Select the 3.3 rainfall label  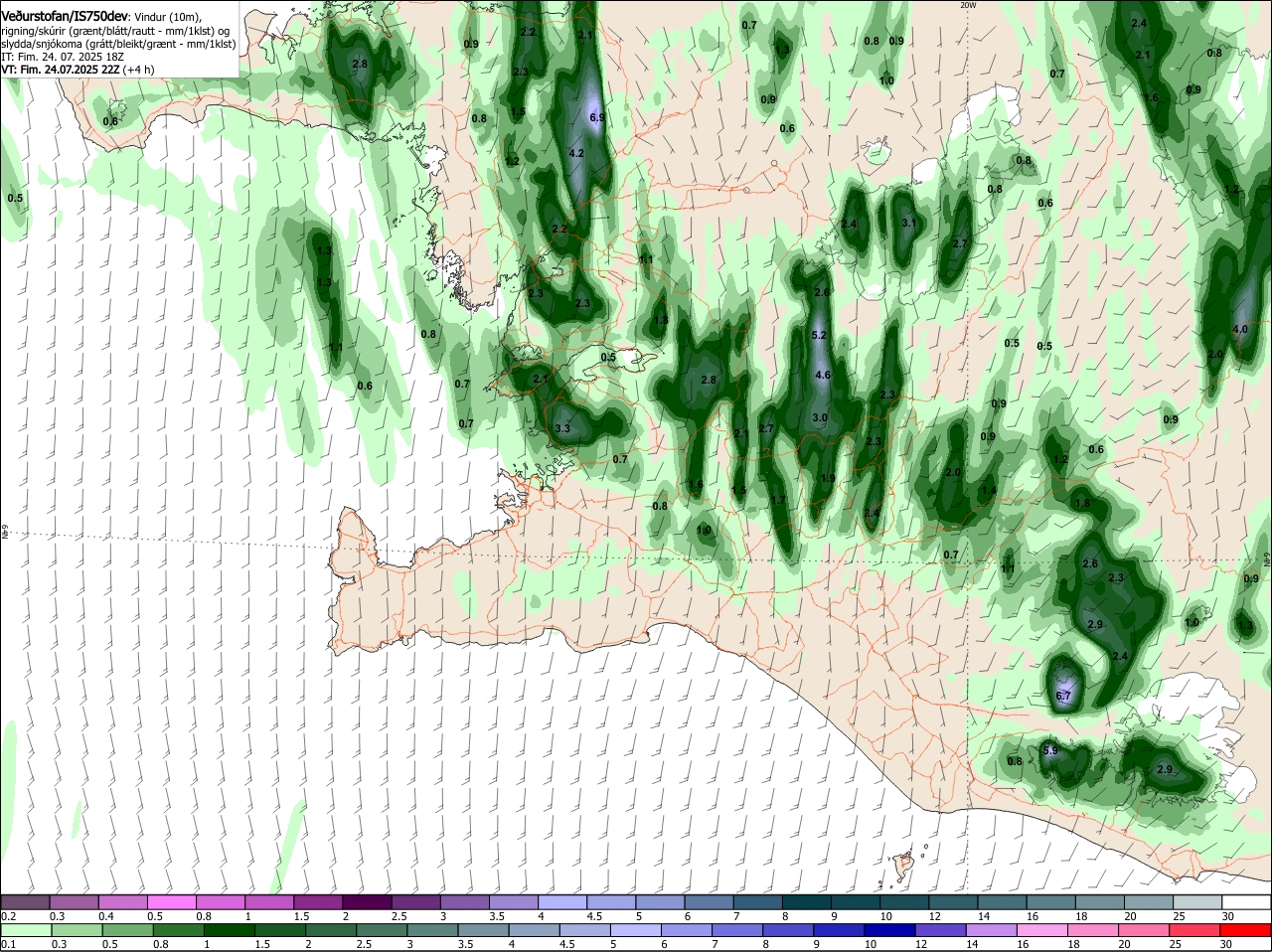(x=562, y=429)
